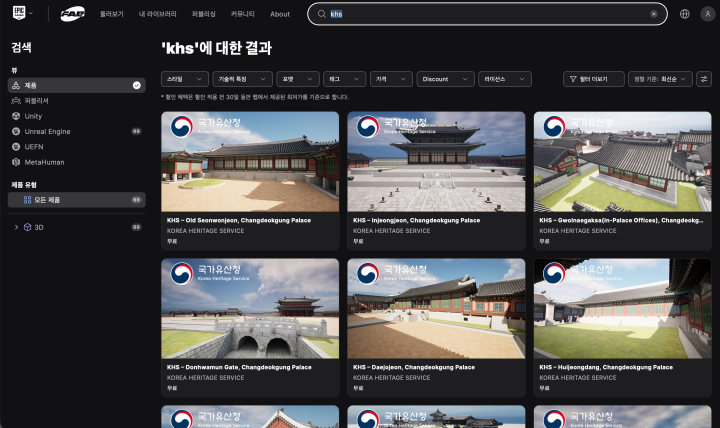This screenshot has width=720, height=428.
Task: Click Korea Heritage Service under Daejojeon
Action: pyautogui.click(x=392, y=378)
